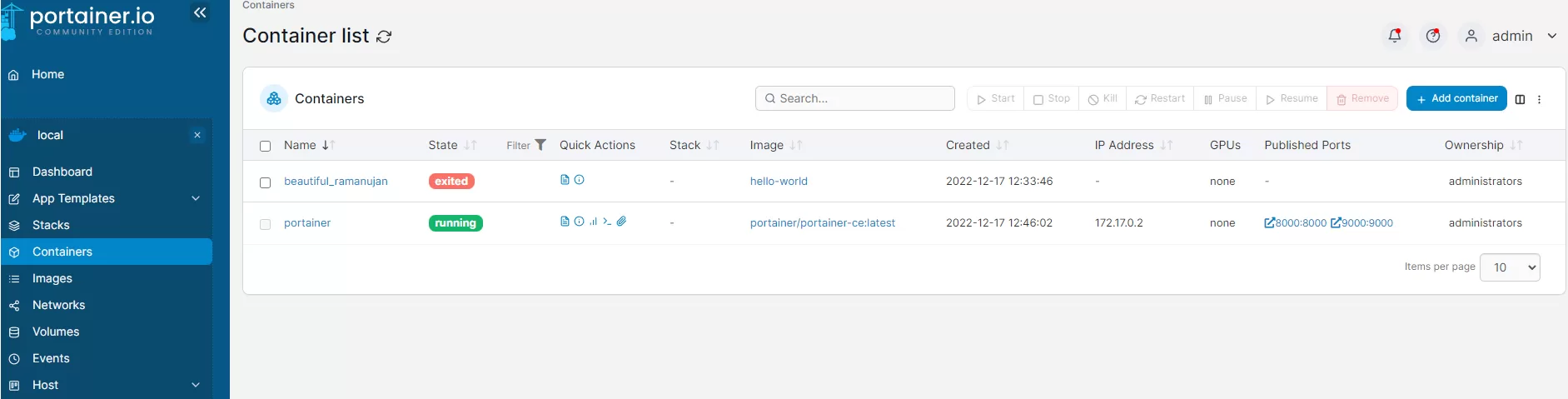This screenshot has height=399, width=1568.
Task: Sort table by the Name column
Action: point(309,145)
